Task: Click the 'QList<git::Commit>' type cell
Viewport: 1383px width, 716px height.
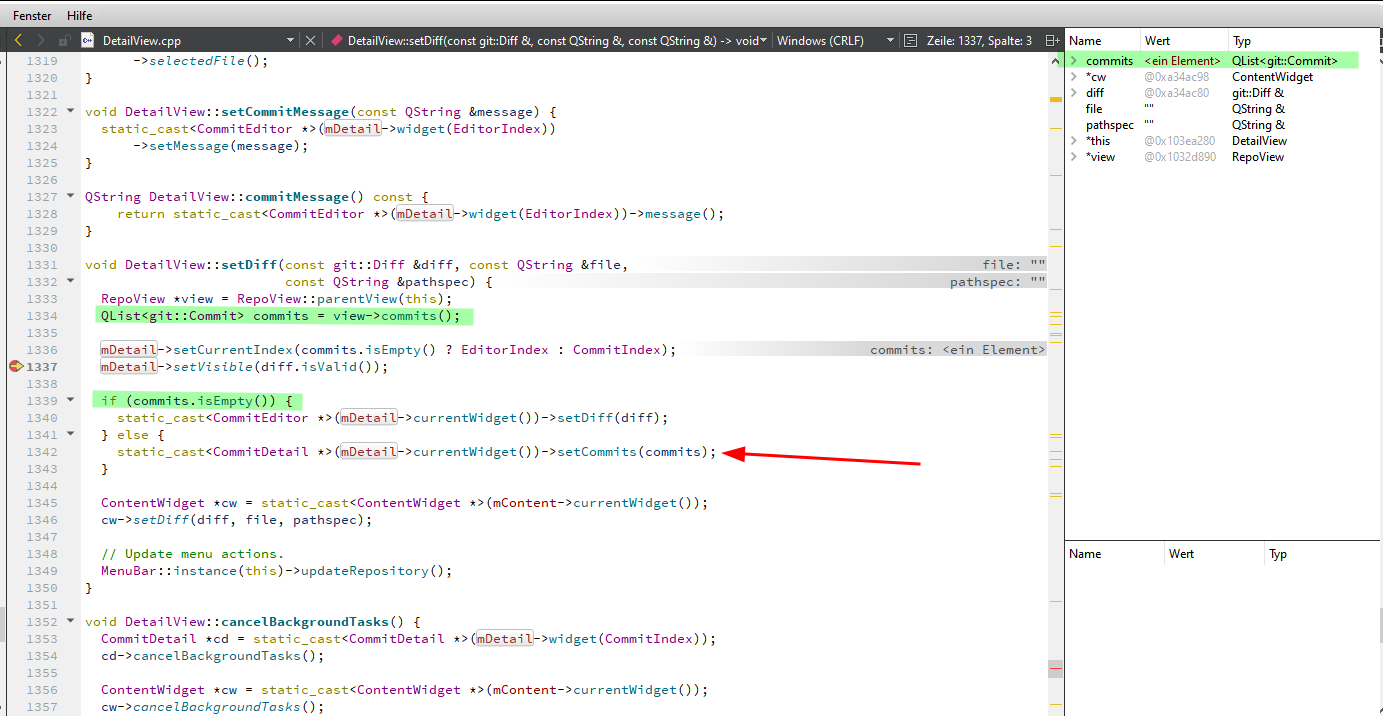Action: coord(1285,61)
